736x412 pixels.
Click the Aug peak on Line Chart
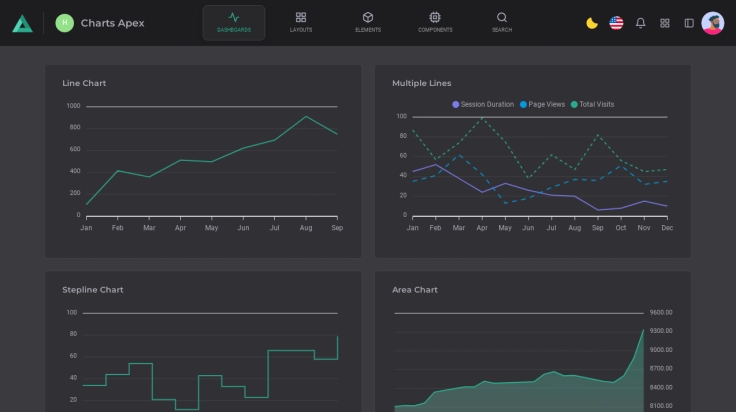click(x=306, y=116)
